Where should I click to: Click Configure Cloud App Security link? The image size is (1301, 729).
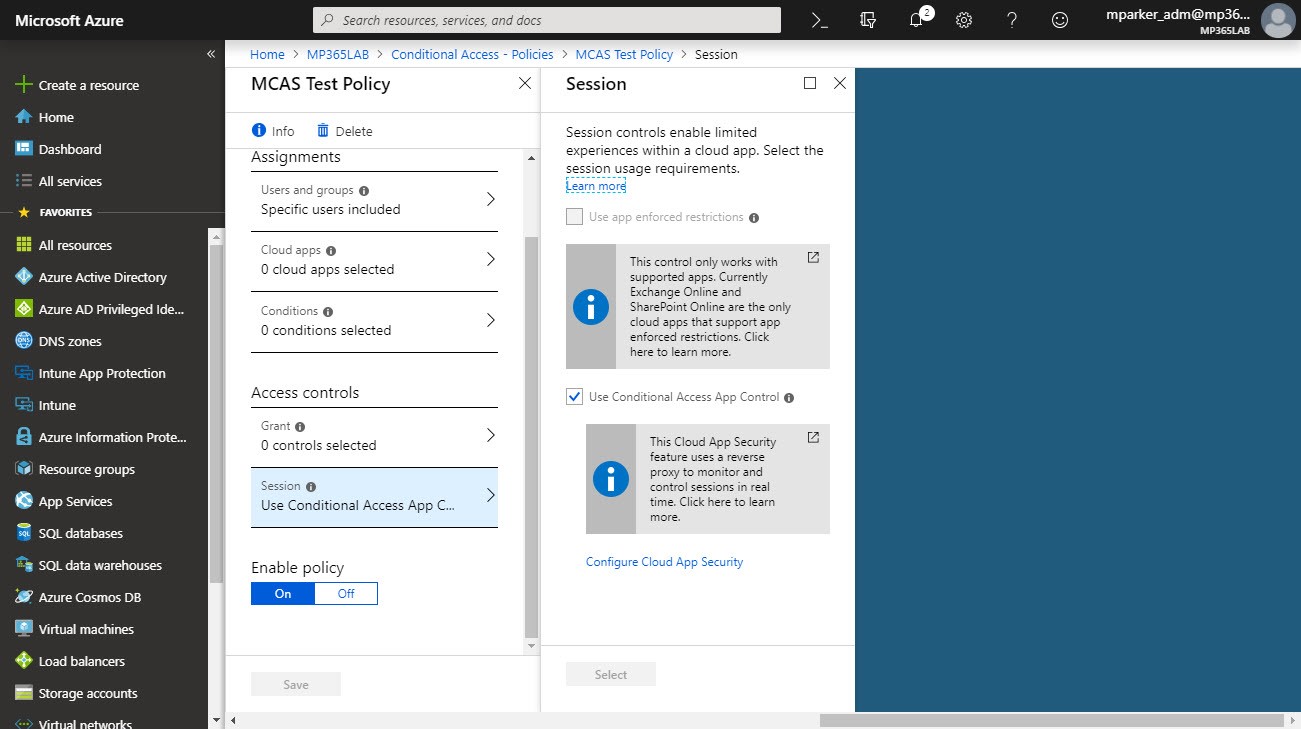(x=664, y=562)
